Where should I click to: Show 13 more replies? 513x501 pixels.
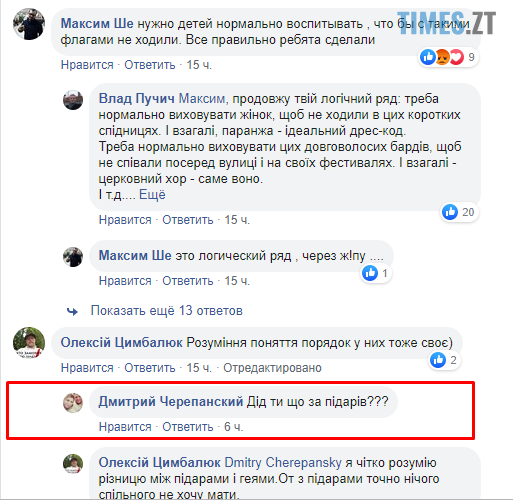click(167, 311)
